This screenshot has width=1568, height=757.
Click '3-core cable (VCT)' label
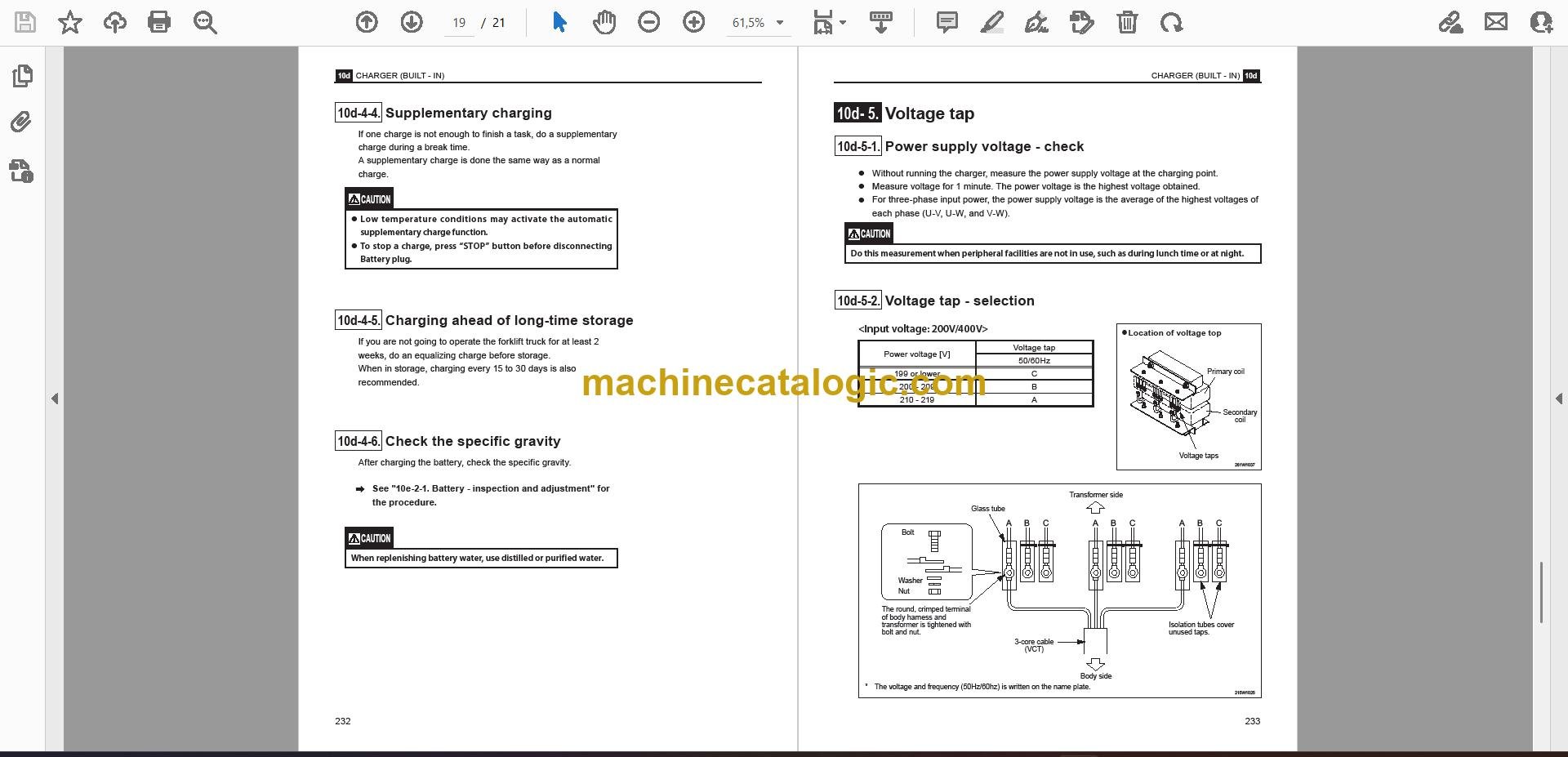pos(1034,645)
